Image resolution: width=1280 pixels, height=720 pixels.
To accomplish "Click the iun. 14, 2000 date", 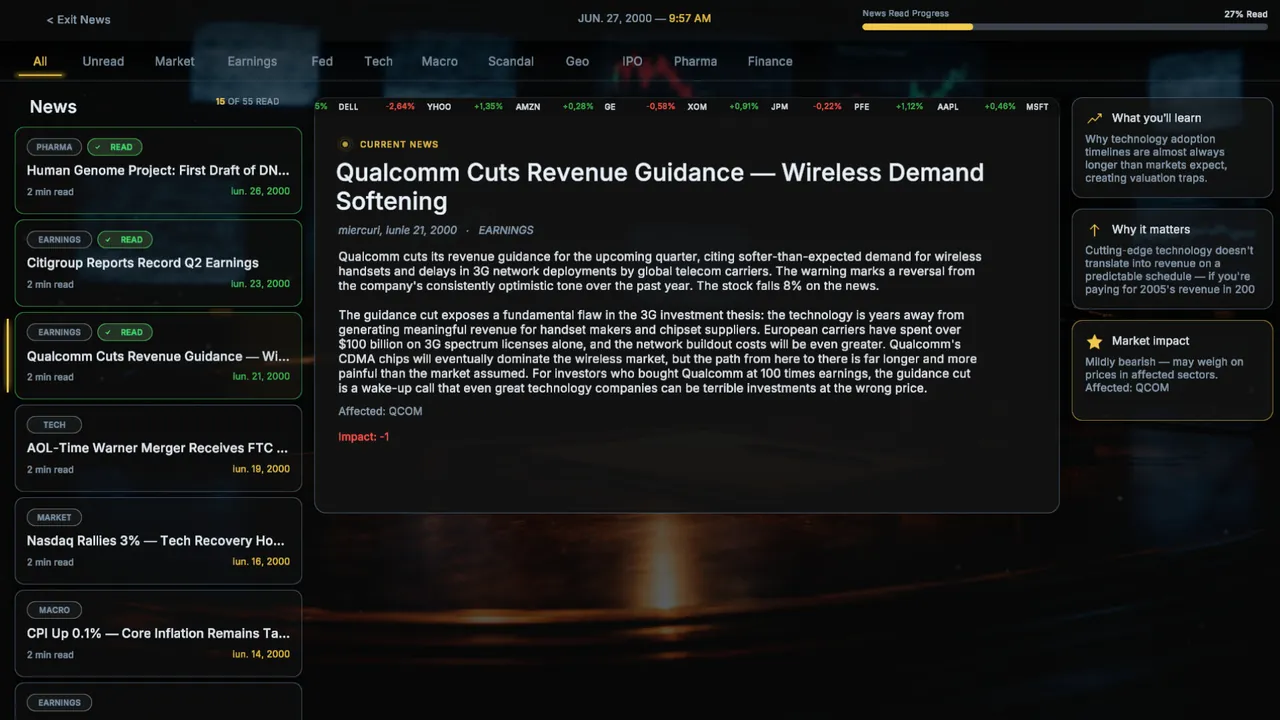I will coord(261,654).
